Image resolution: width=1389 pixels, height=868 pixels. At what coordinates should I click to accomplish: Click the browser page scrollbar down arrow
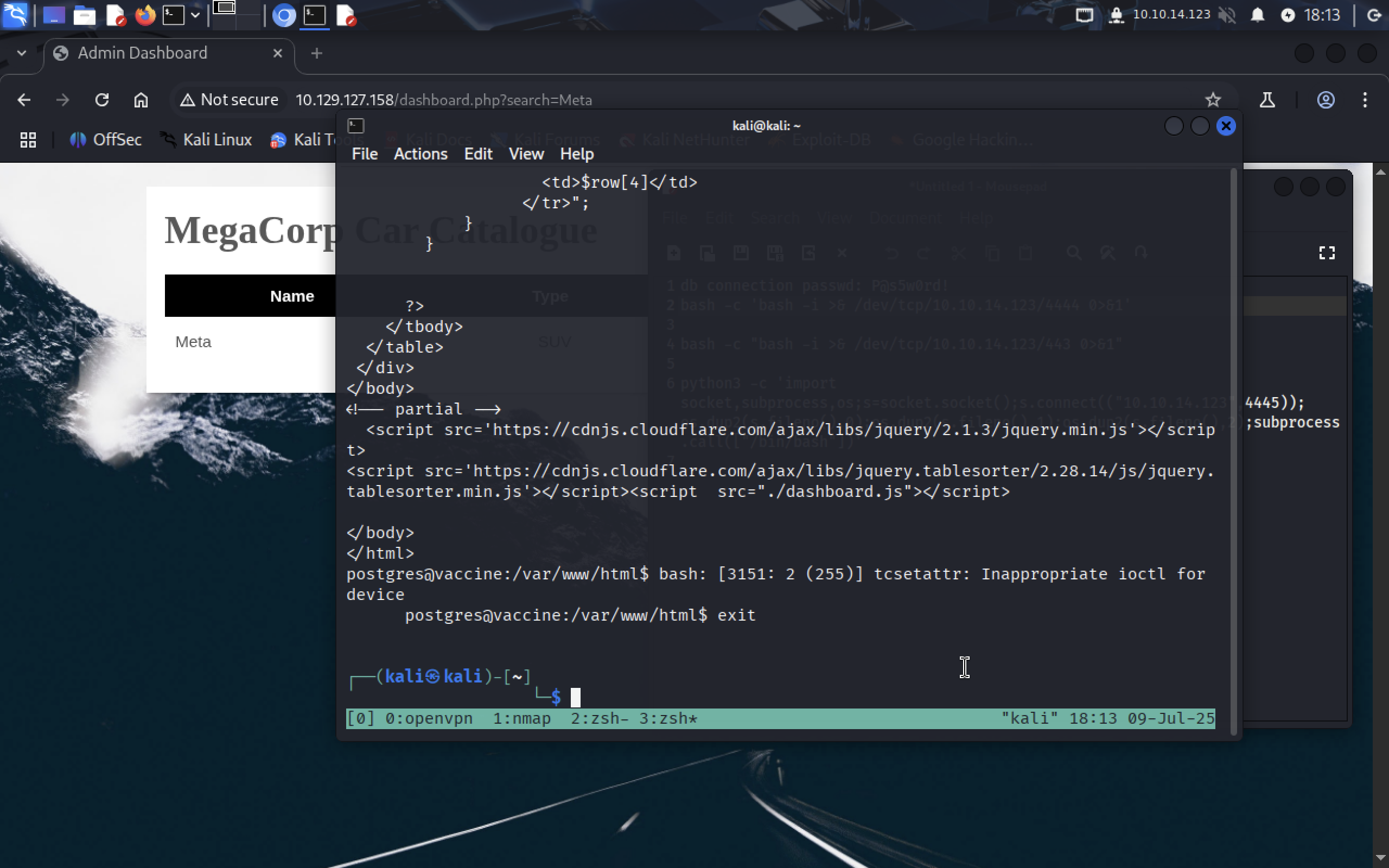1381,859
